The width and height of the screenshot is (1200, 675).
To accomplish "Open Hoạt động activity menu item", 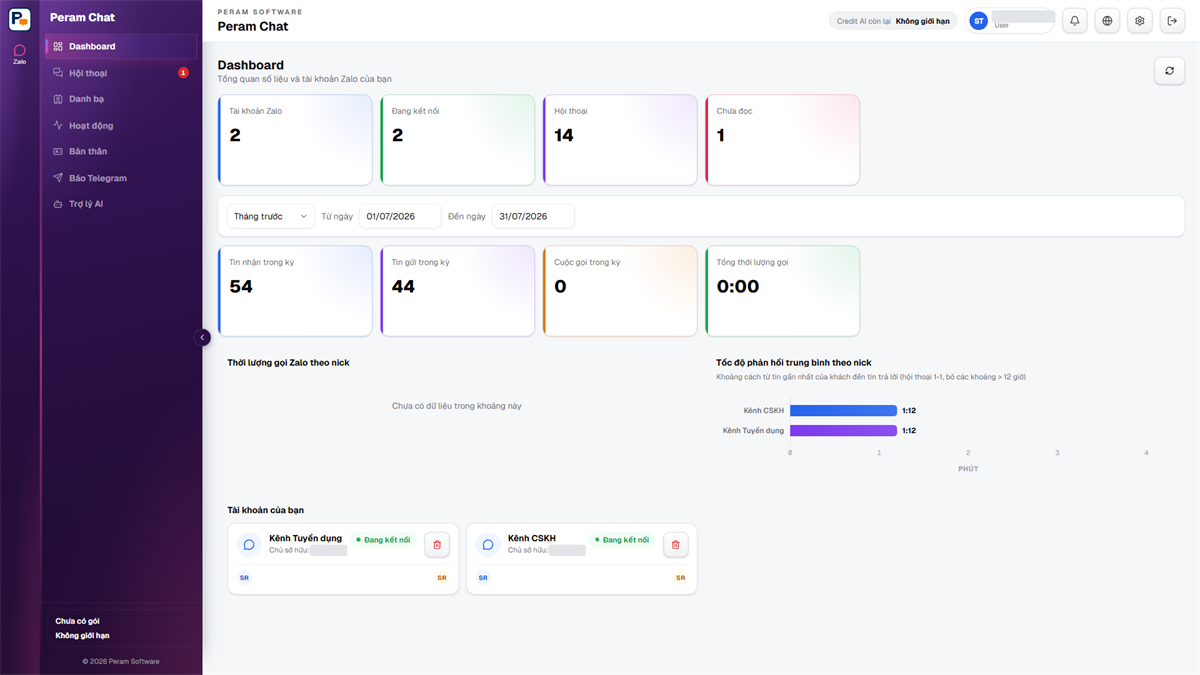I will pyautogui.click(x=121, y=125).
